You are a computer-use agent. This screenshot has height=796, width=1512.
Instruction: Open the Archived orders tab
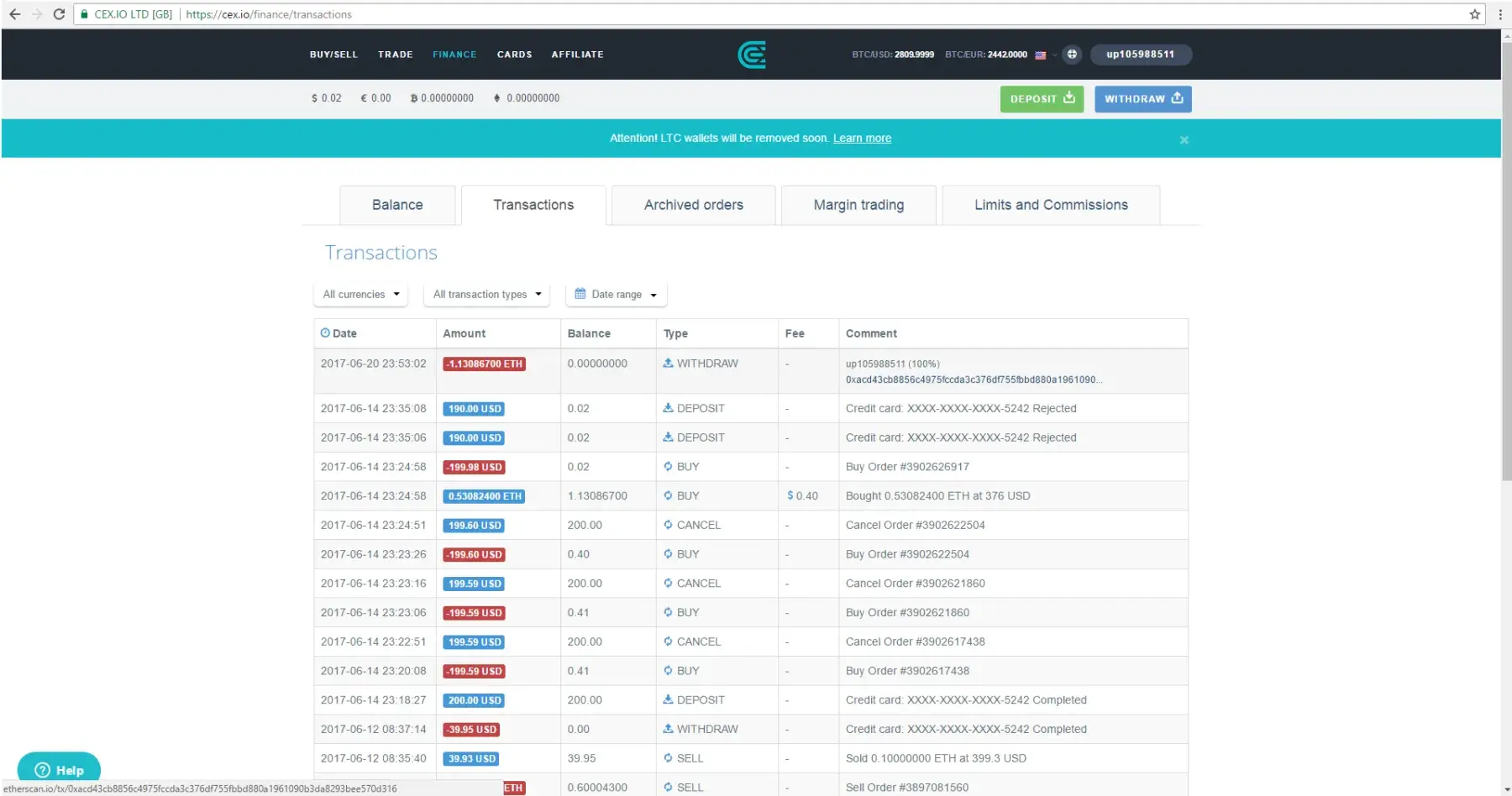tap(693, 206)
